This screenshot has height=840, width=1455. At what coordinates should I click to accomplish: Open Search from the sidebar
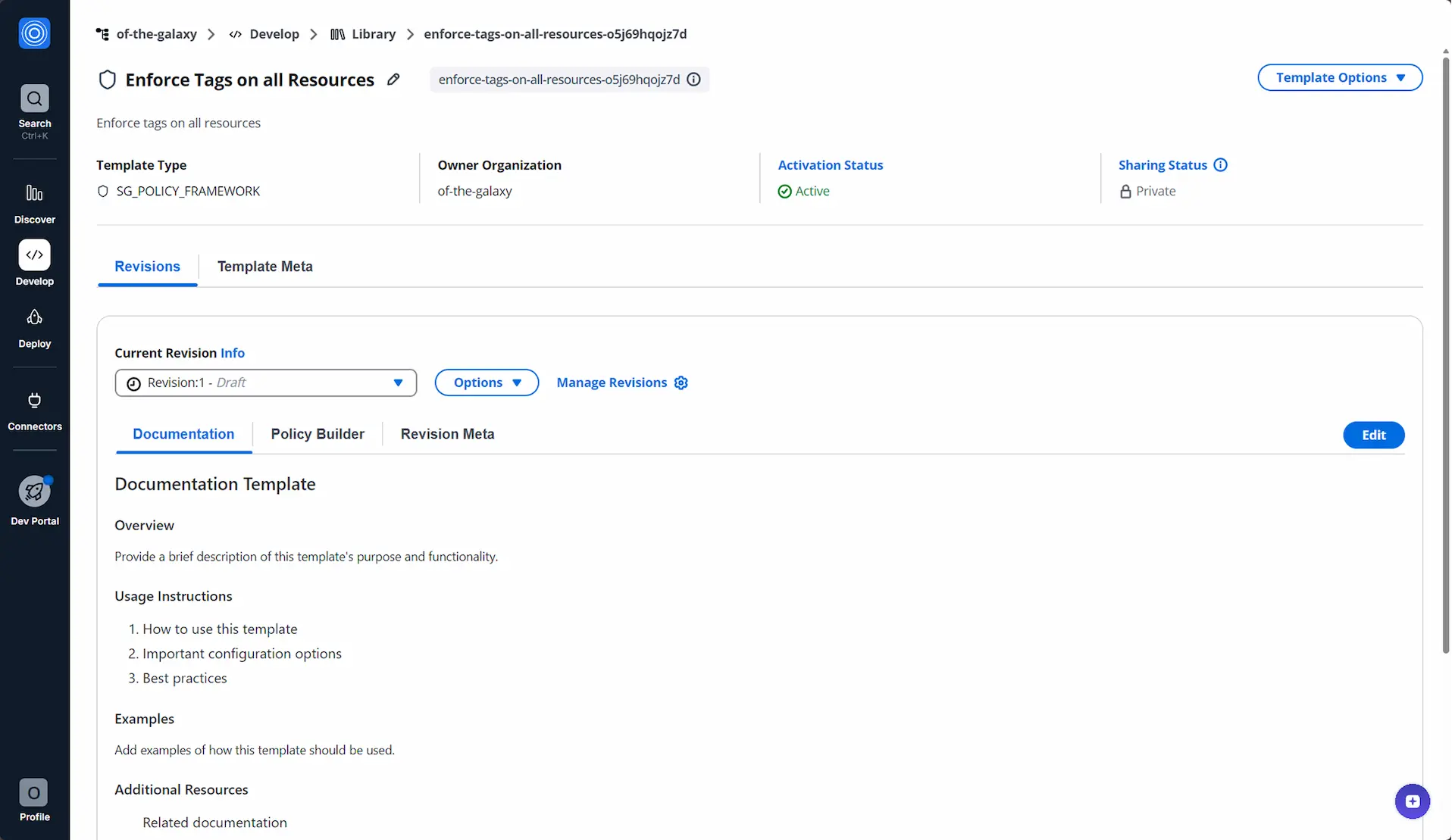click(34, 98)
